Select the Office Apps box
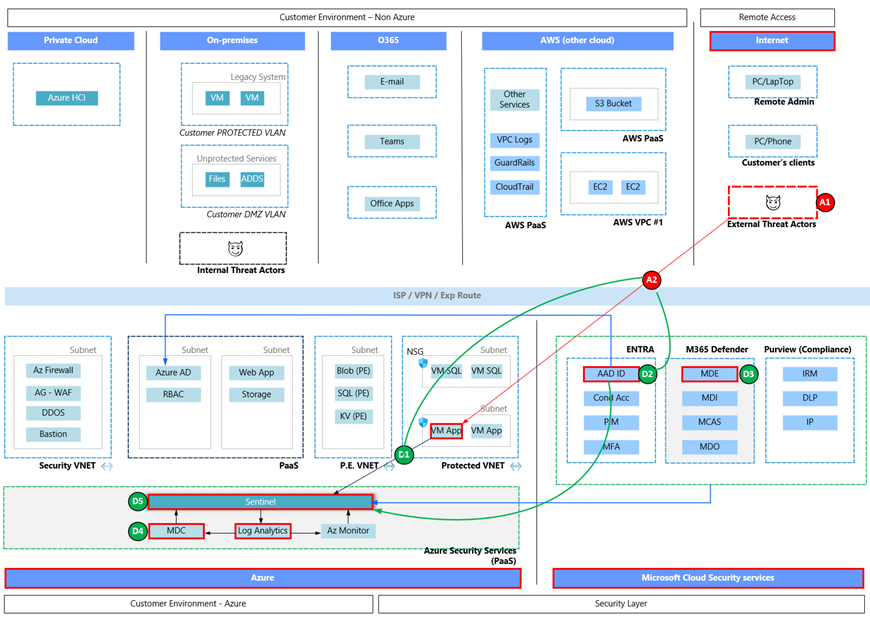Viewport: 870px width, 618px height. click(392, 204)
